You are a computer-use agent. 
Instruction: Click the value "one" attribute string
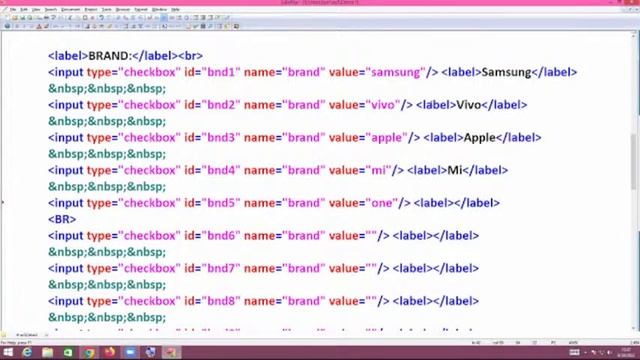coord(382,203)
